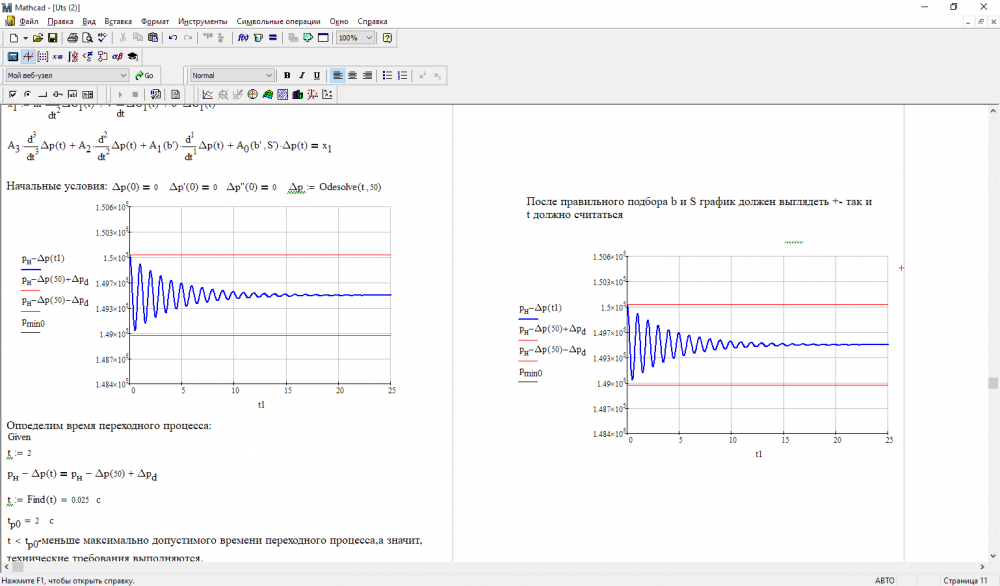Toggle underline text formatting
The width and height of the screenshot is (1000, 586).
pos(317,75)
